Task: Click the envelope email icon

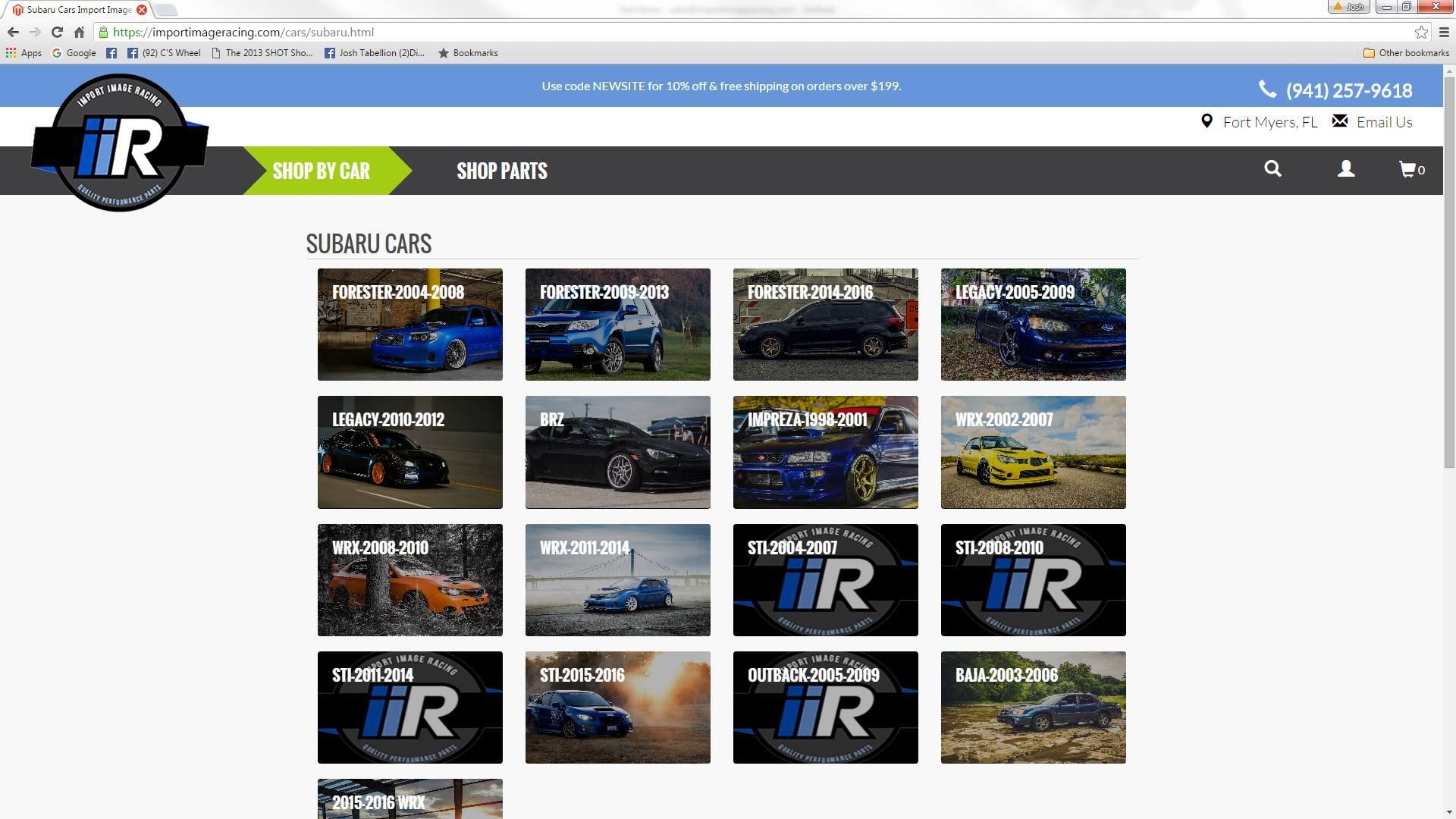Action: click(x=1340, y=121)
